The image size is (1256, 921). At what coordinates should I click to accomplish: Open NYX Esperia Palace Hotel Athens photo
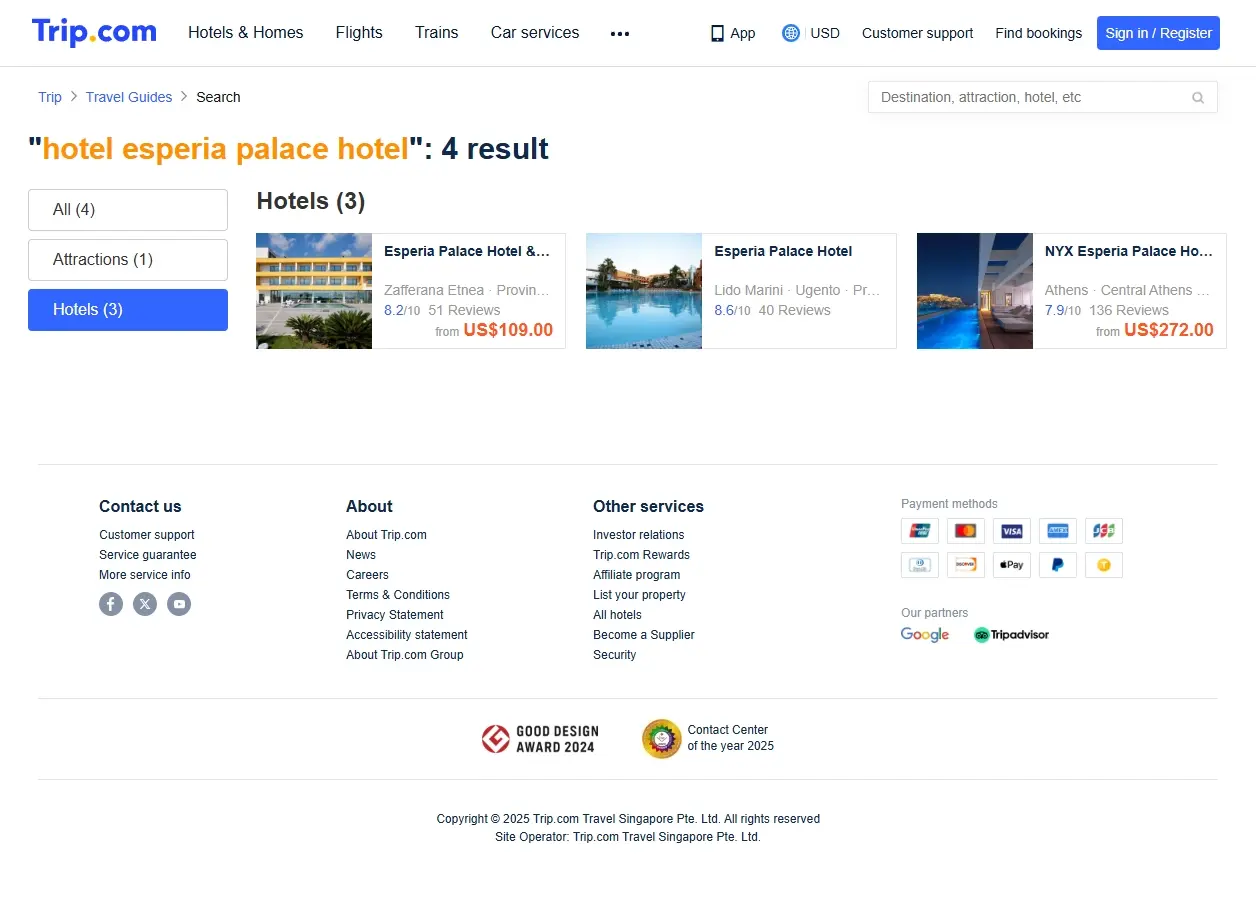975,291
